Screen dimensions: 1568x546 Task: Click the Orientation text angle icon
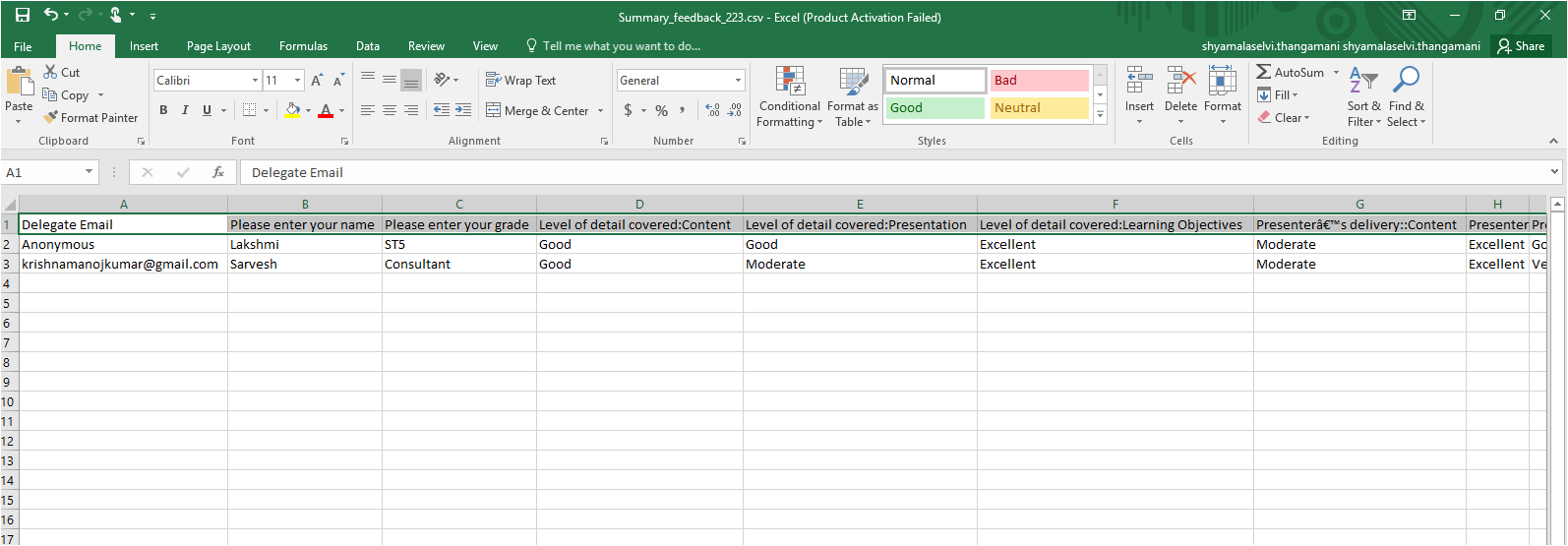click(x=442, y=80)
